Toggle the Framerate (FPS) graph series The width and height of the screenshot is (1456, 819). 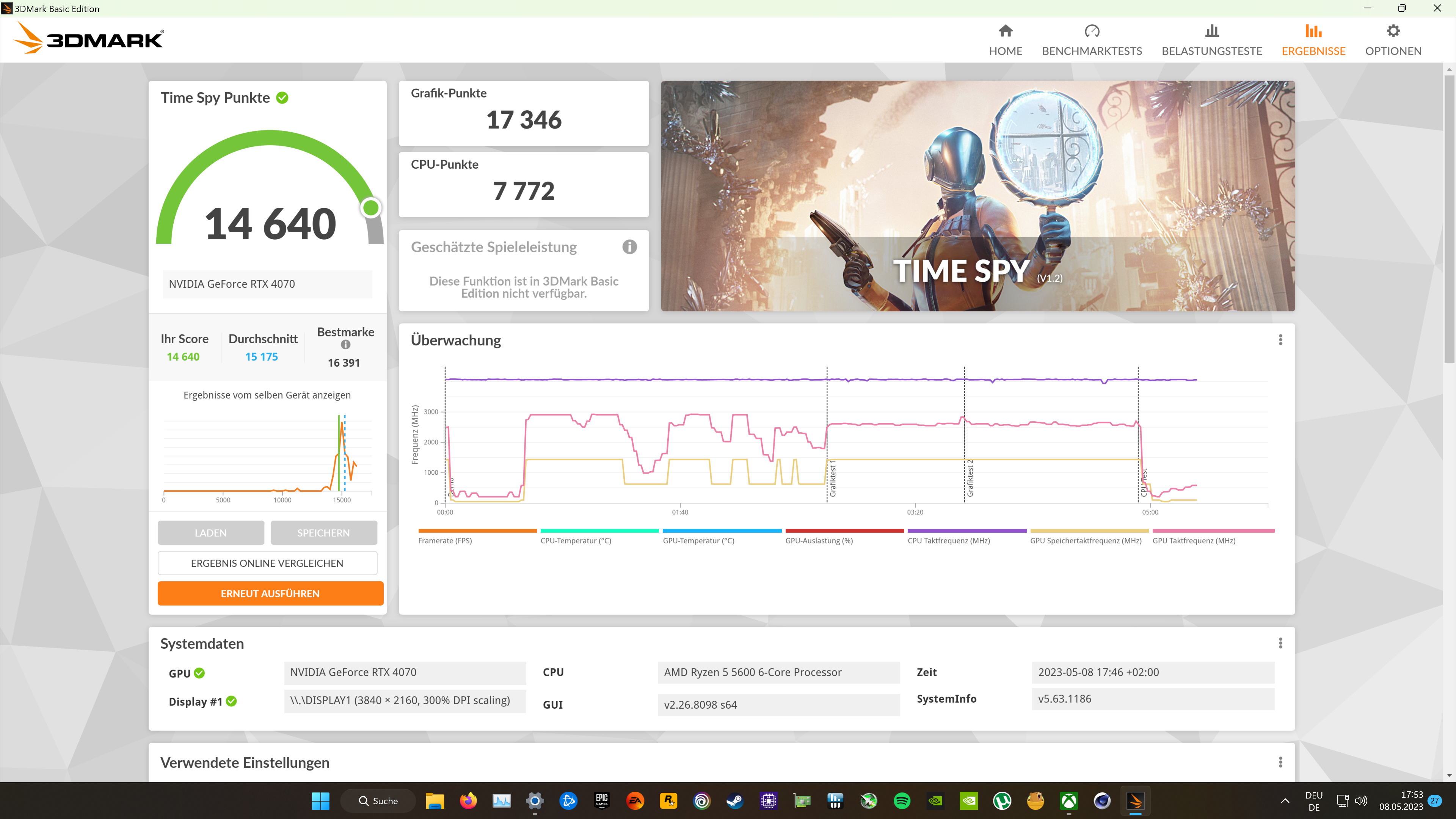[x=477, y=534]
